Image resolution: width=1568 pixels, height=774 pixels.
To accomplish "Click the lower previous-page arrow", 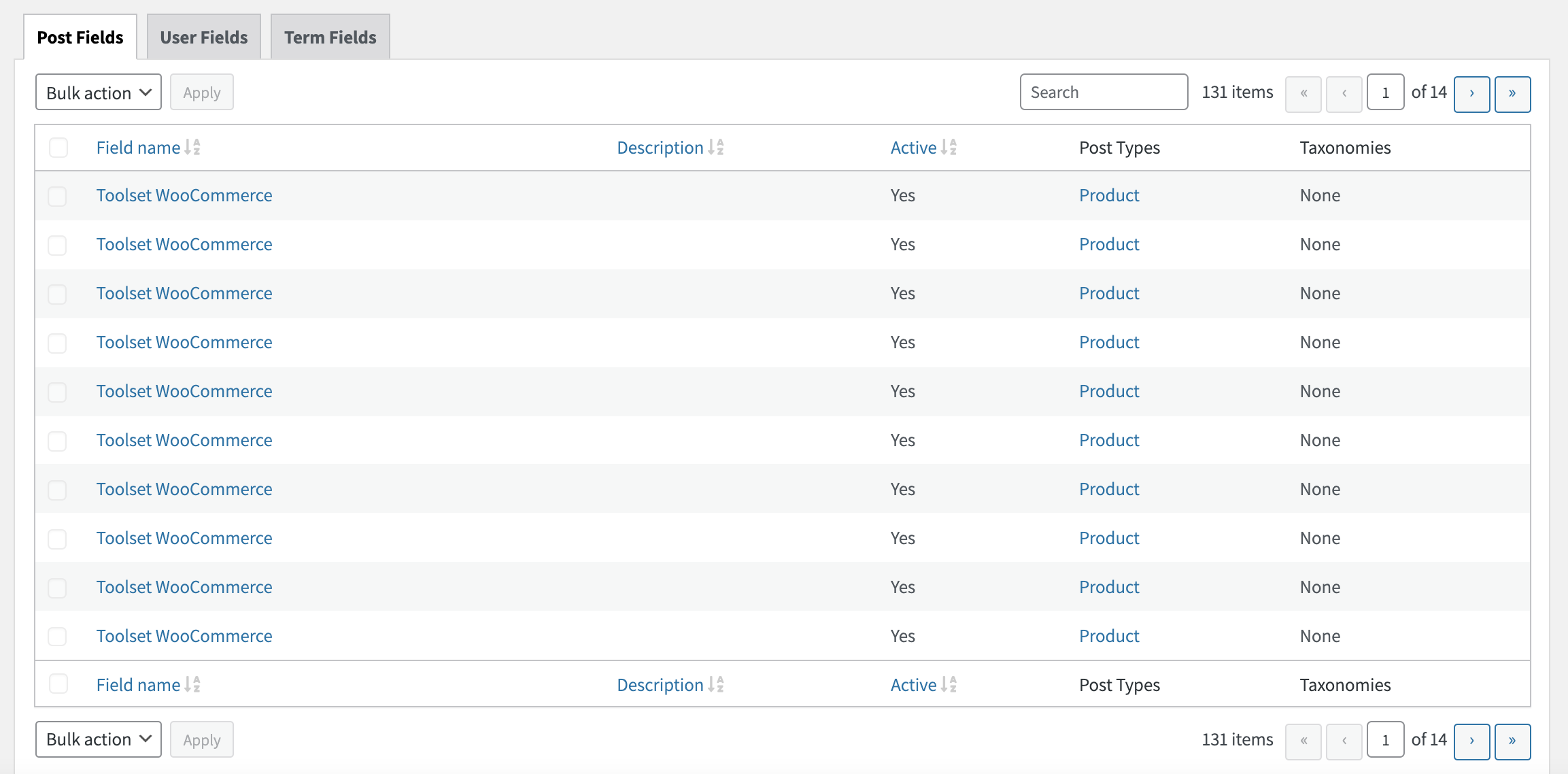I will click(x=1344, y=741).
